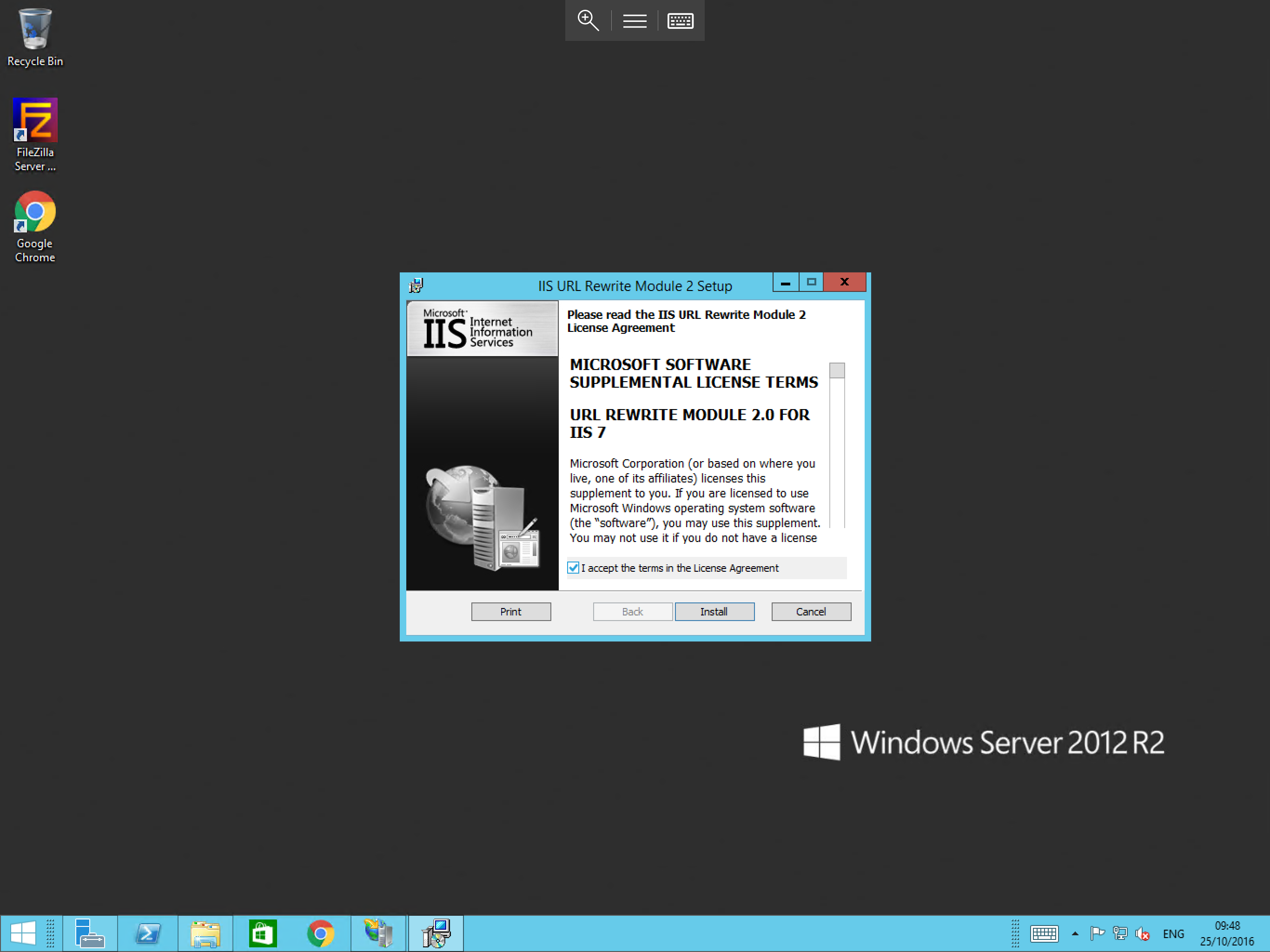Show hidden tray icons arrow
The image size is (1270, 952).
1075,933
